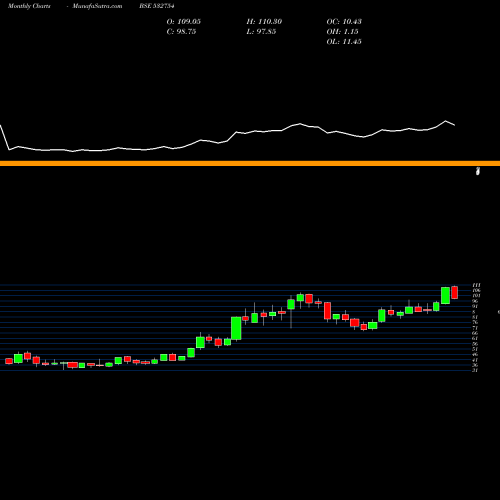Select the low value 'L: 97.85'
This screenshot has width=500, height=500.
pyautogui.click(x=261, y=32)
